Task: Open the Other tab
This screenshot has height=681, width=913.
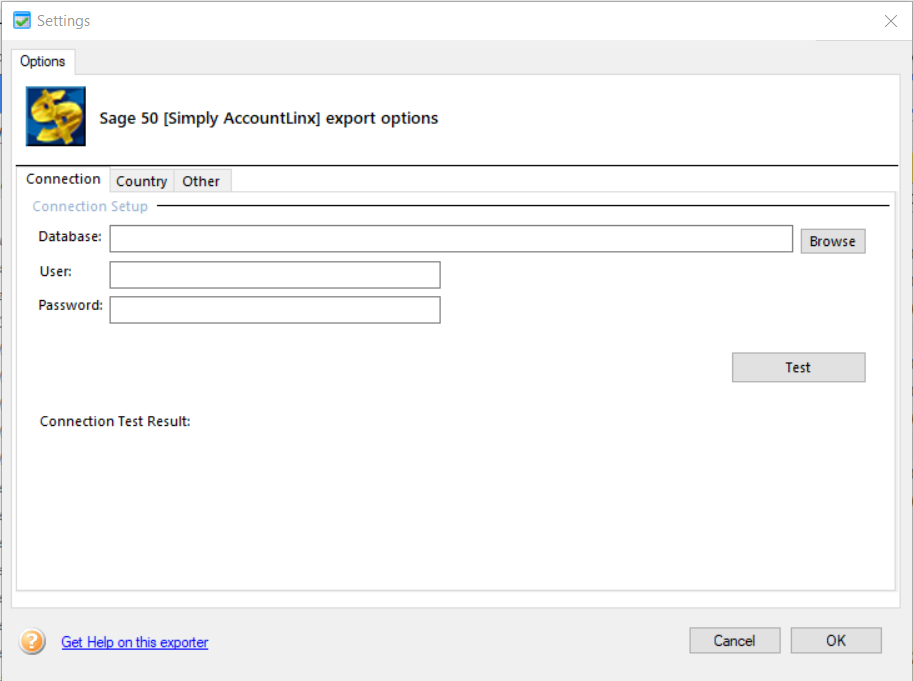Action: pyautogui.click(x=201, y=181)
